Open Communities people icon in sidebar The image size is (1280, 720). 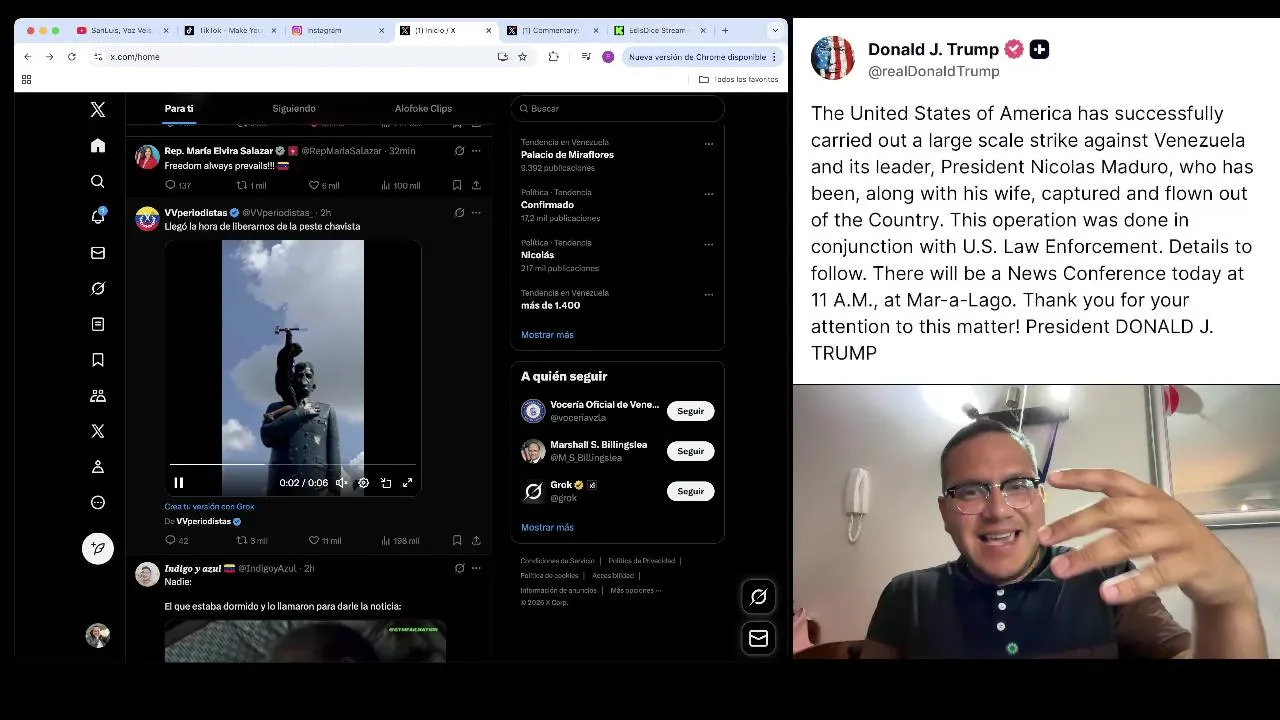pyautogui.click(x=98, y=396)
